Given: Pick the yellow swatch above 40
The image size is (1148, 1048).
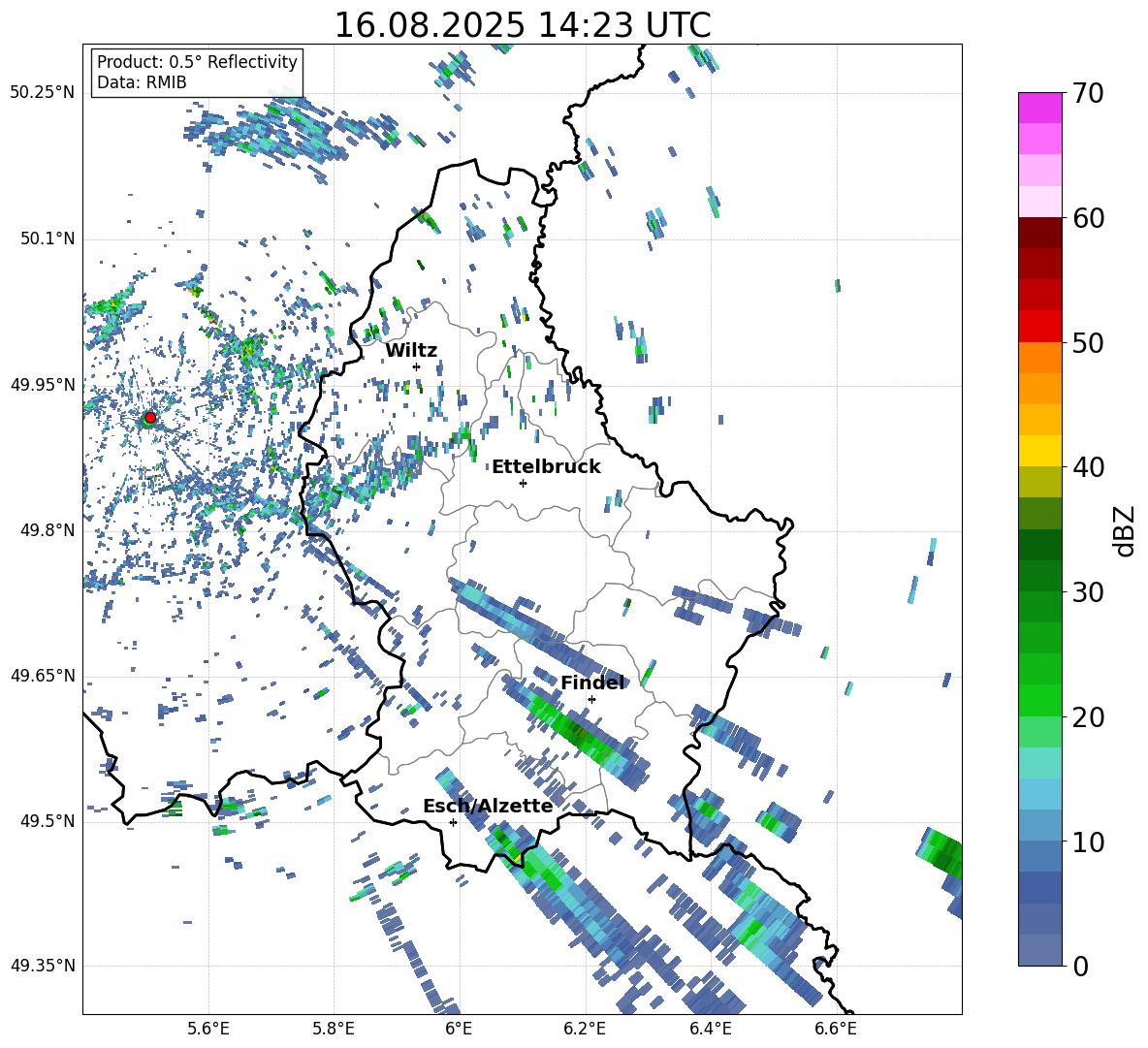Looking at the screenshot, I should coord(1039,451).
